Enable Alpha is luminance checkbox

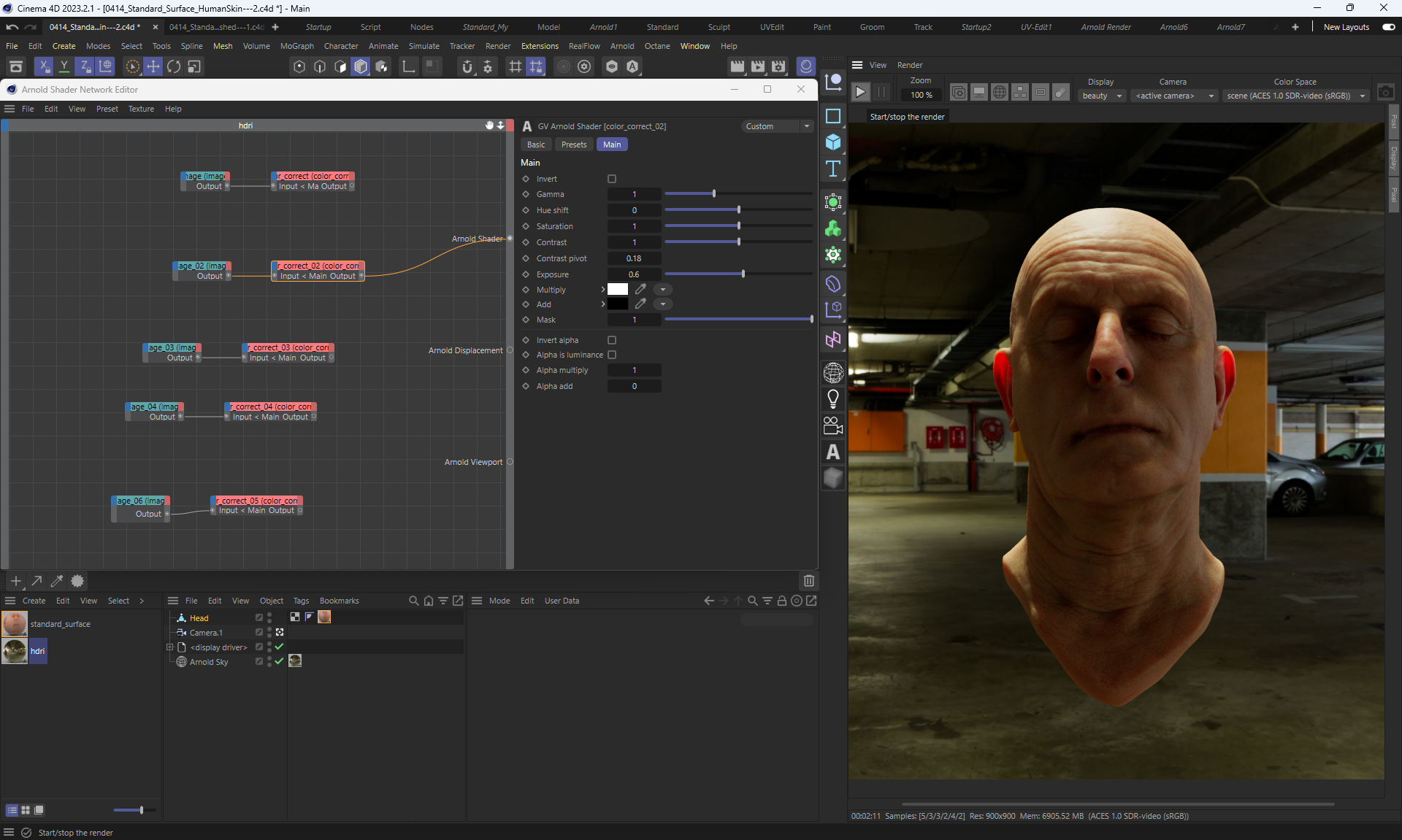[x=612, y=355]
